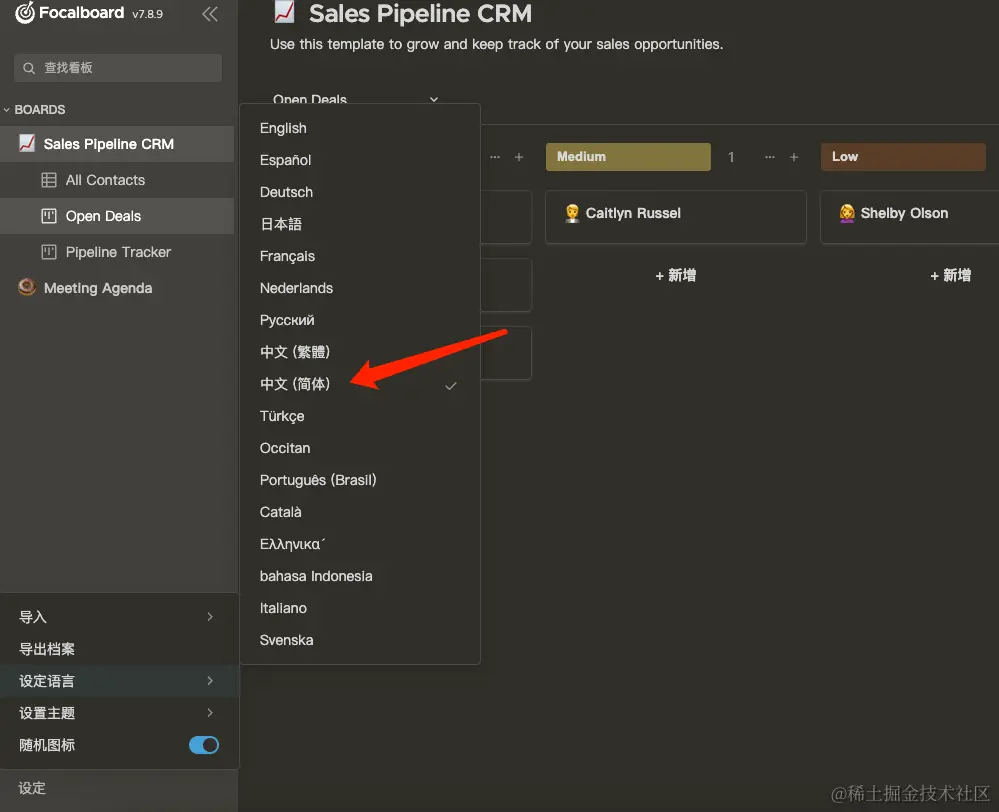Add a card with Medium column plus icon
The height and width of the screenshot is (812, 999).
pos(794,157)
